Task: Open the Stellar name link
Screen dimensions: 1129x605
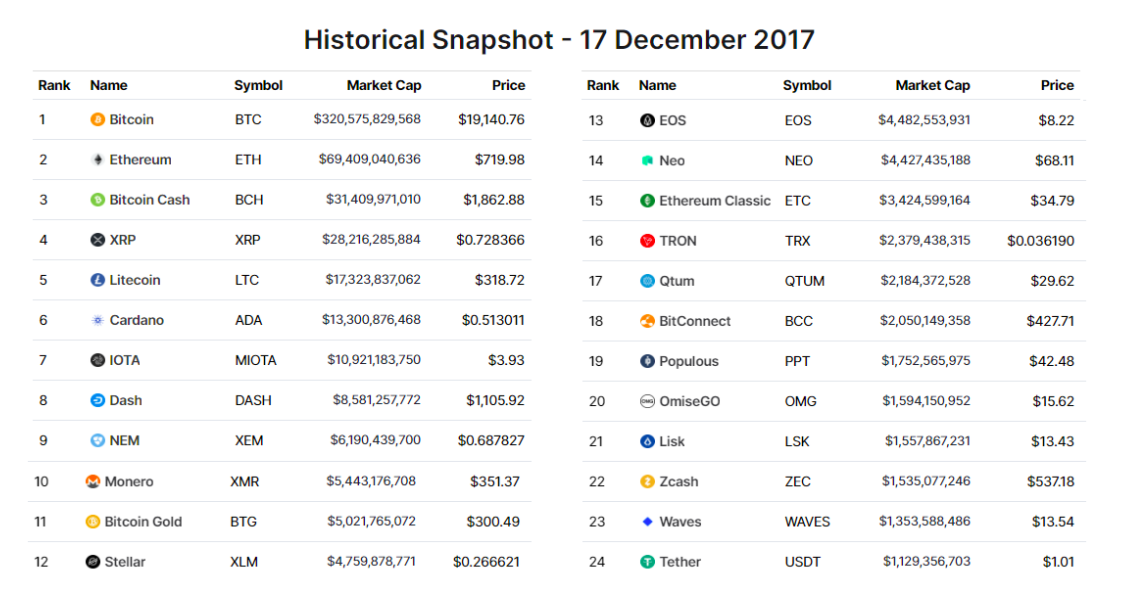Action: tap(125, 562)
